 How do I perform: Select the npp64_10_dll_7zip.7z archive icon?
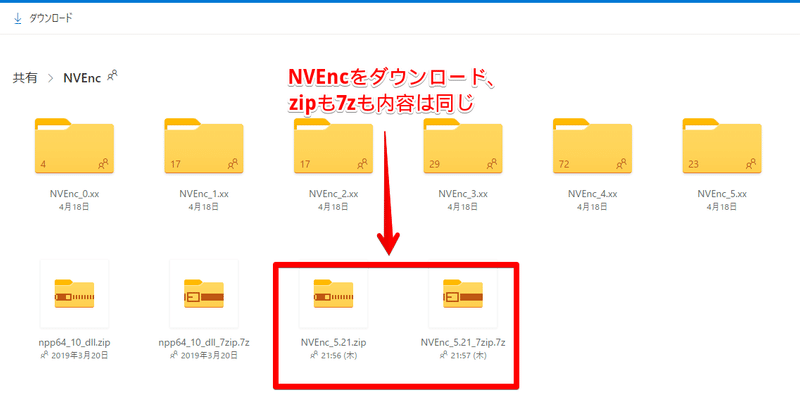(204, 294)
